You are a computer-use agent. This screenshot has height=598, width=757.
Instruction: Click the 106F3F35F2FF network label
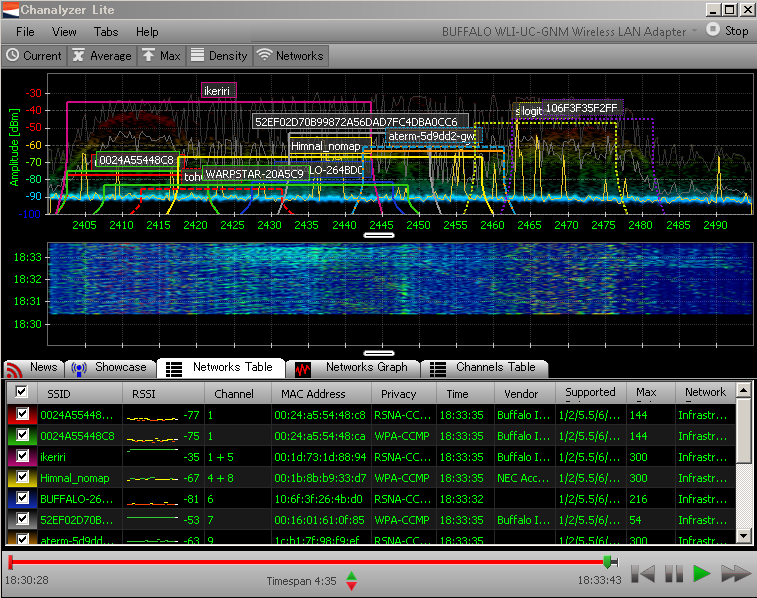(582, 108)
